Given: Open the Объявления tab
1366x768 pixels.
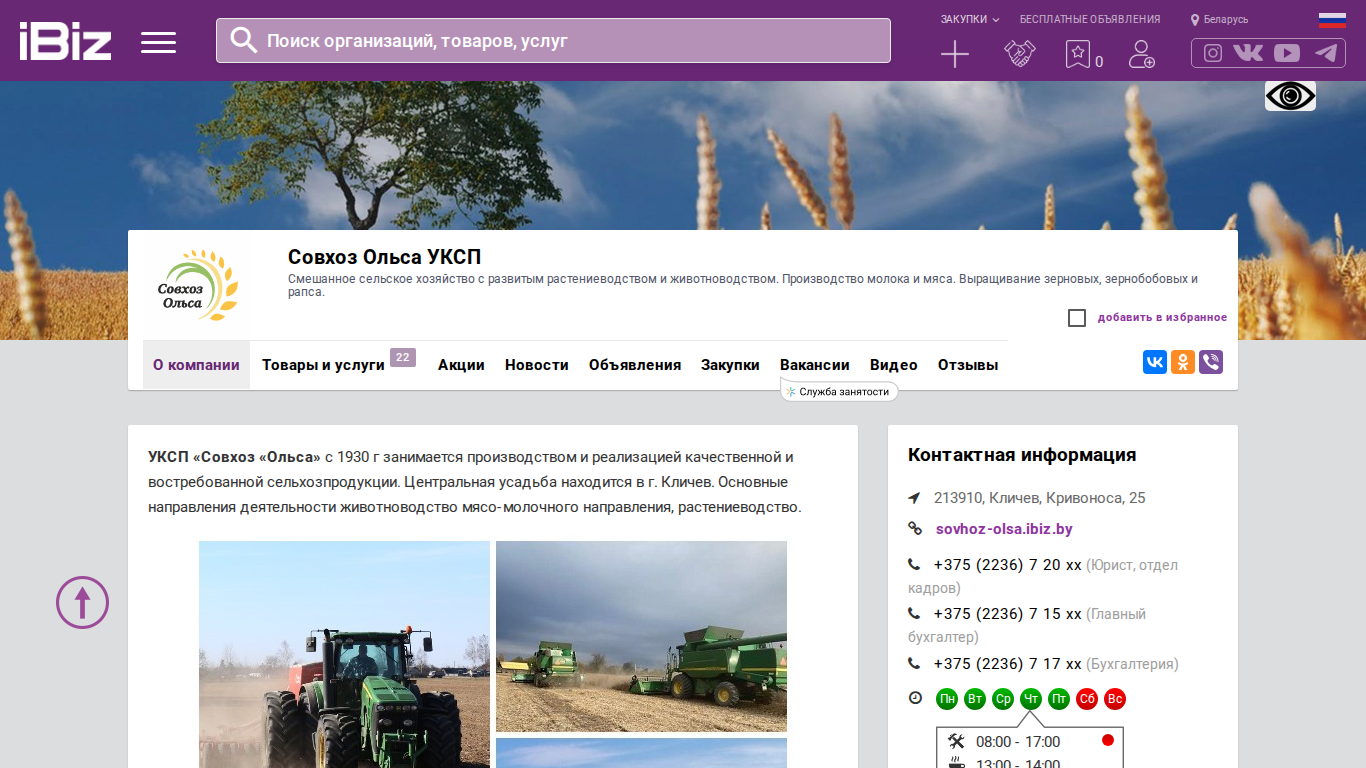Looking at the screenshot, I should [635, 365].
